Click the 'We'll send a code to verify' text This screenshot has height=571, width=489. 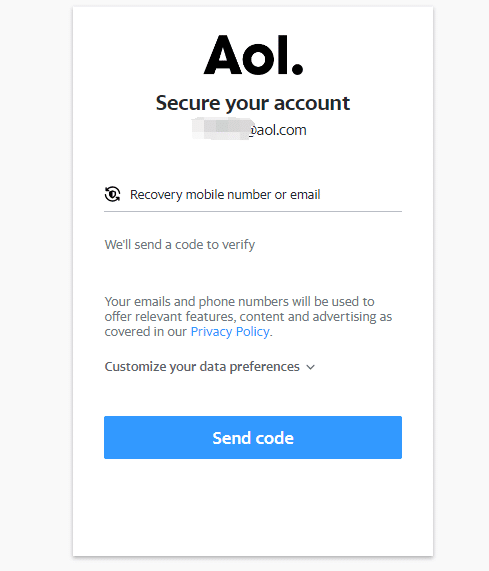coord(180,244)
